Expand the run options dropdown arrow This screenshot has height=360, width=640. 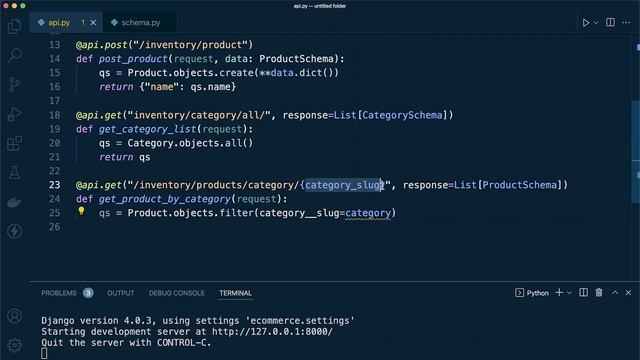tap(596, 23)
